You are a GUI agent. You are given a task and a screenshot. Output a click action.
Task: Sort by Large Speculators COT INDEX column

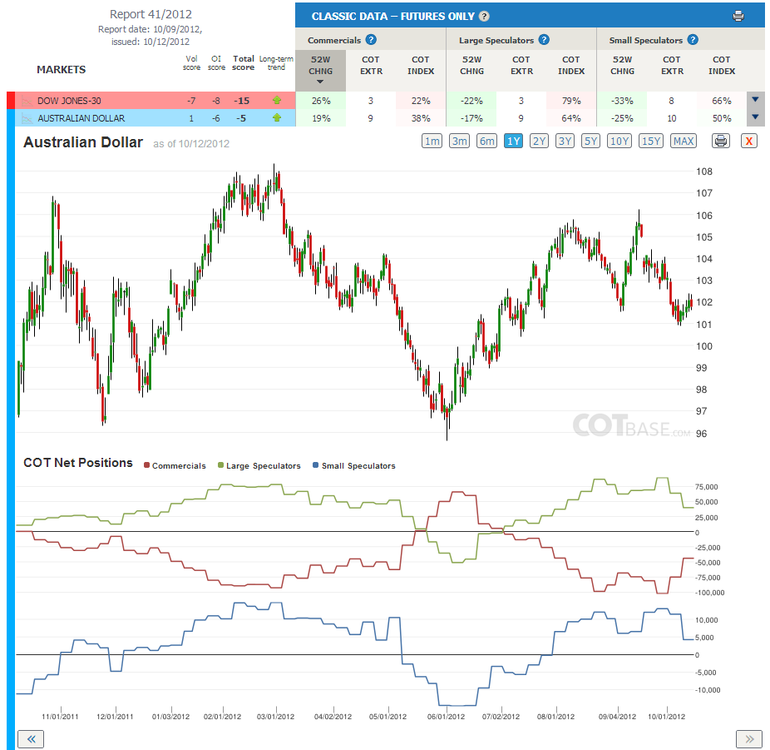pos(571,65)
